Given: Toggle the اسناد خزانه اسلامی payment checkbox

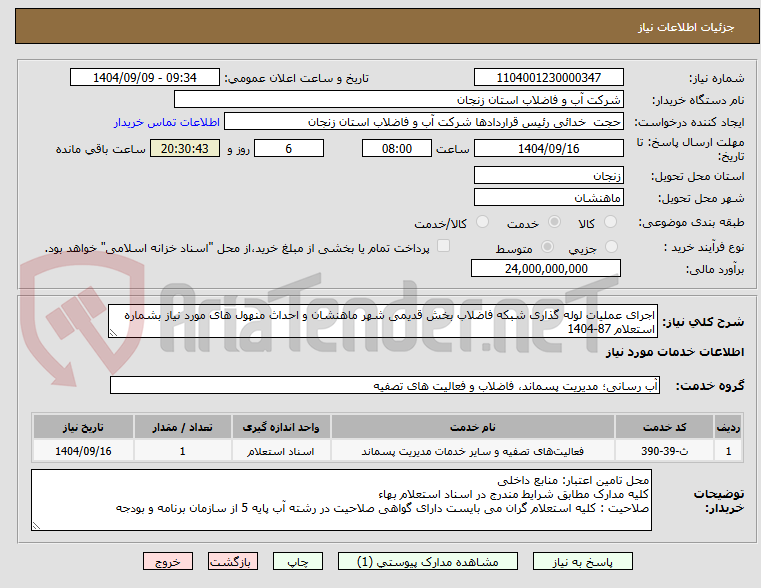Looking at the screenshot, I should coord(443,245).
